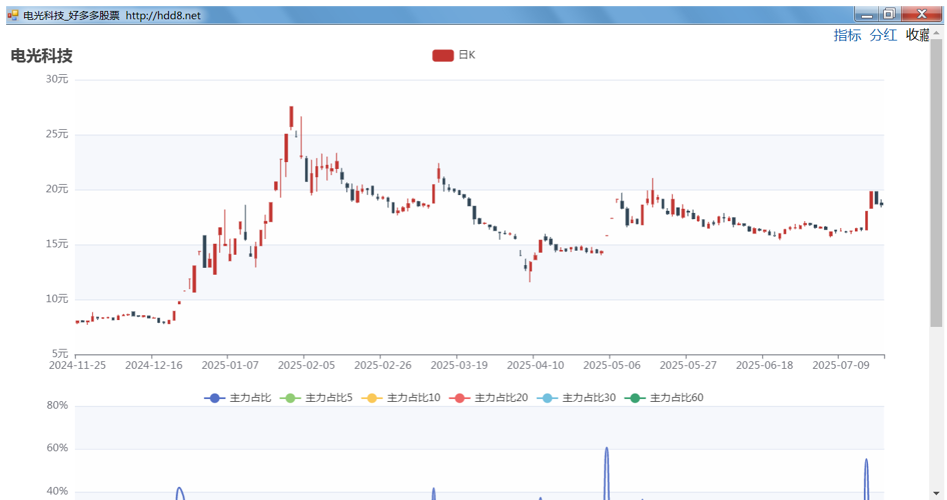947x500 pixels.
Task: Click the 2025-06-18 date axis label
Action: click(x=765, y=365)
